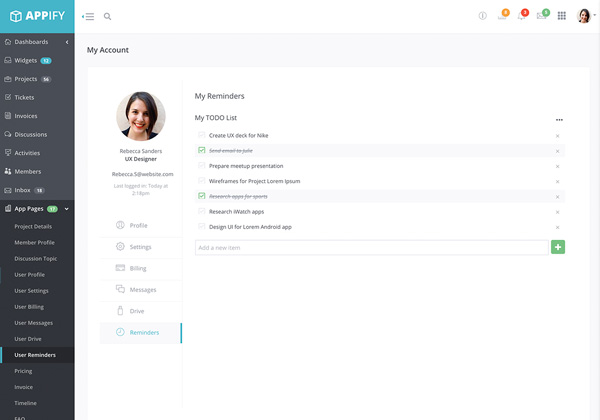Delete Research iWatch apps item
The width and height of the screenshot is (600, 420).
558,212
